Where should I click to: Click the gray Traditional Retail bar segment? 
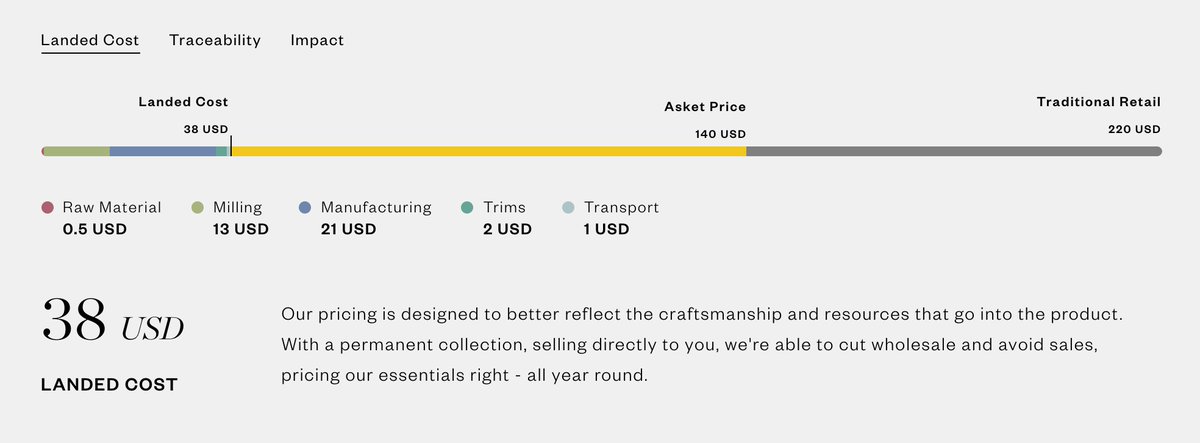952,151
